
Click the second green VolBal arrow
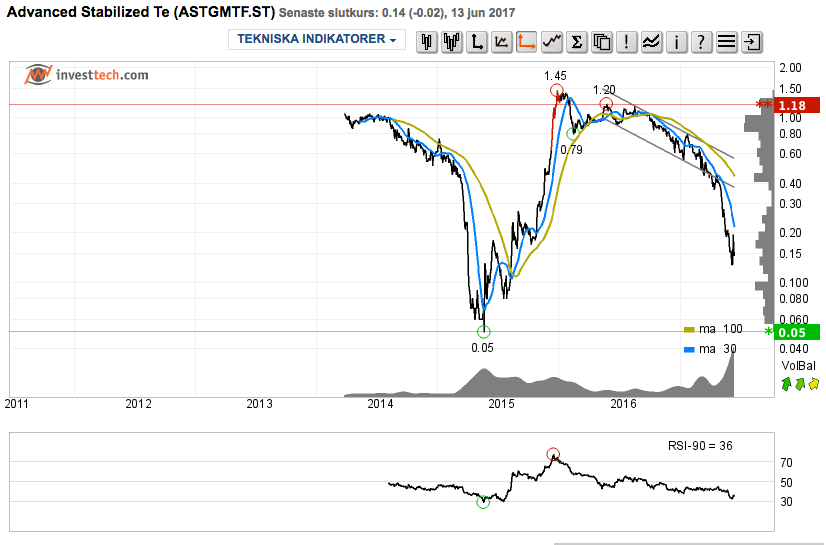point(800,384)
